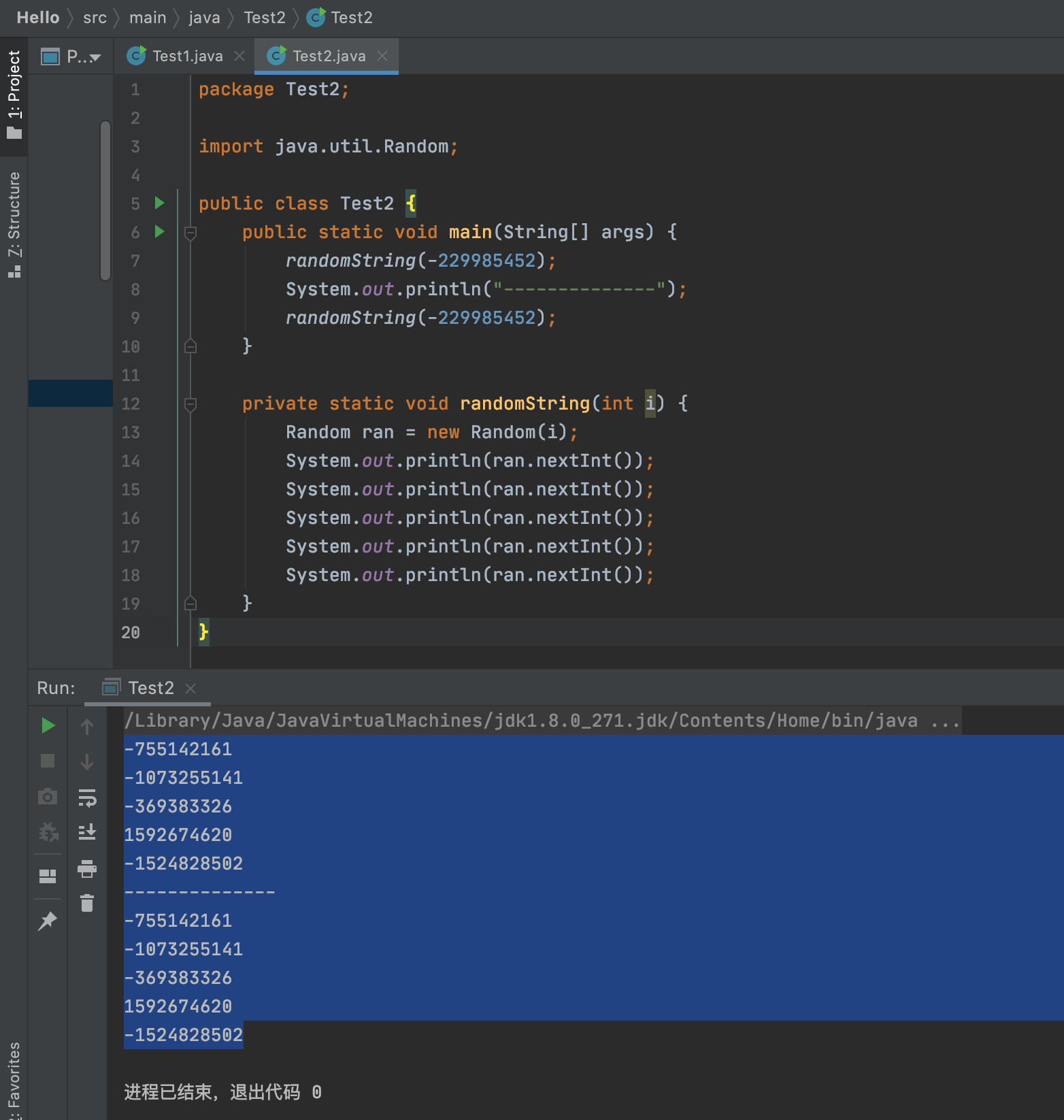The image size is (1064, 1120).
Task: Toggle Scroll to End in console
Action: click(87, 831)
